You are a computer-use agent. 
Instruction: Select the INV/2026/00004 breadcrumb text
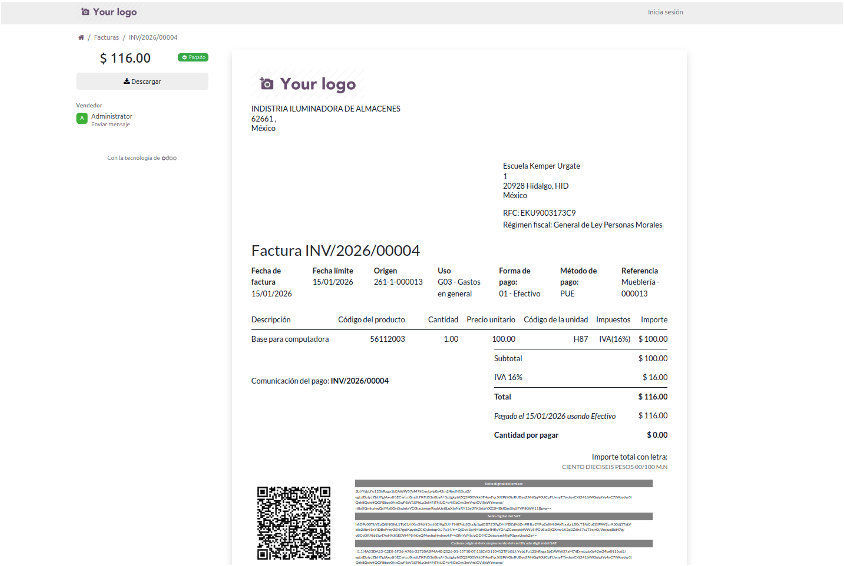pyautogui.click(x=153, y=38)
